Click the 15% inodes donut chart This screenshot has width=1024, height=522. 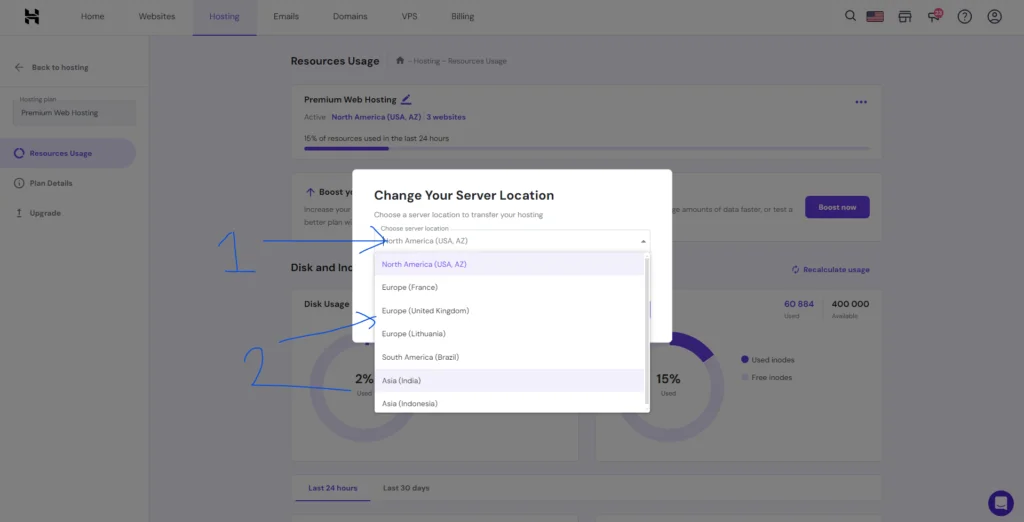pos(669,385)
